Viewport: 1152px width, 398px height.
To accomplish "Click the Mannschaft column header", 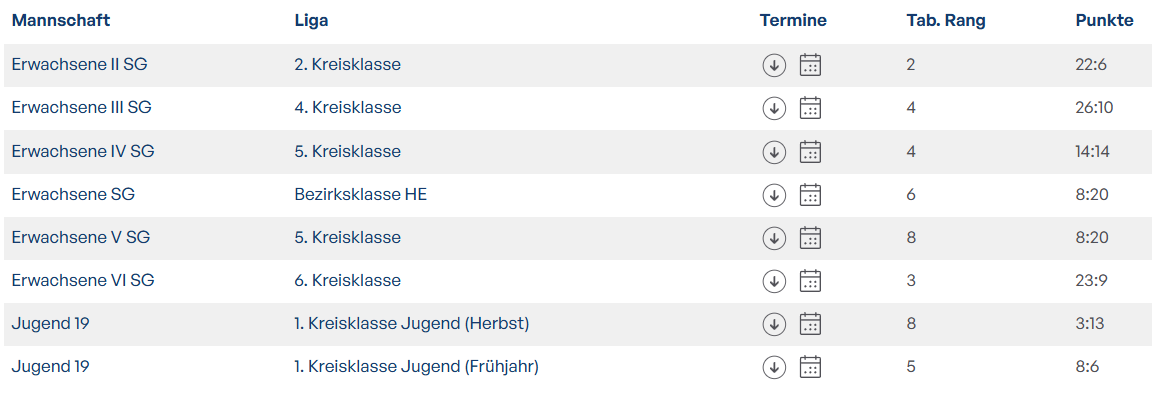I will 61,21.
